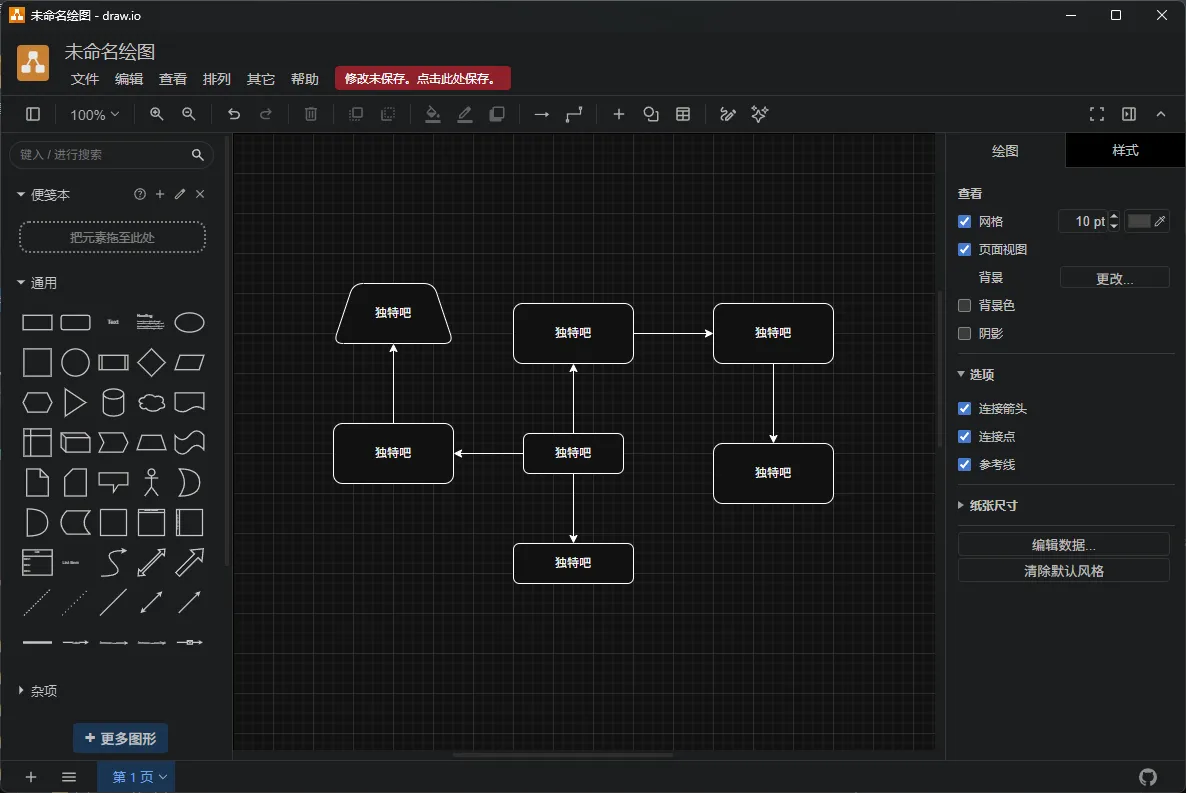Click the 清除默认风格 button
This screenshot has width=1186, height=793.
click(1063, 571)
